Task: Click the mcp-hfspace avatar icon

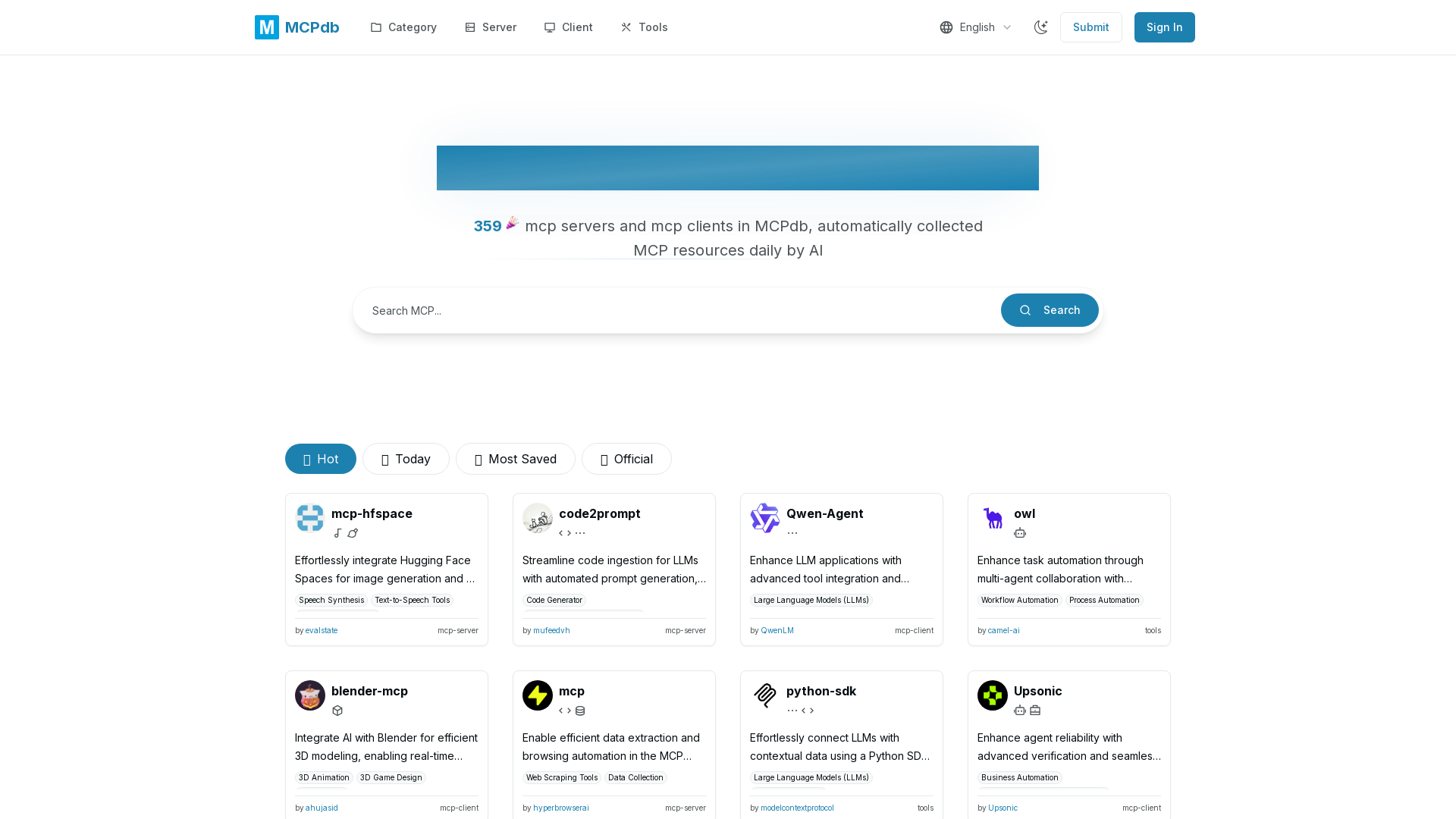Action: pyautogui.click(x=310, y=518)
